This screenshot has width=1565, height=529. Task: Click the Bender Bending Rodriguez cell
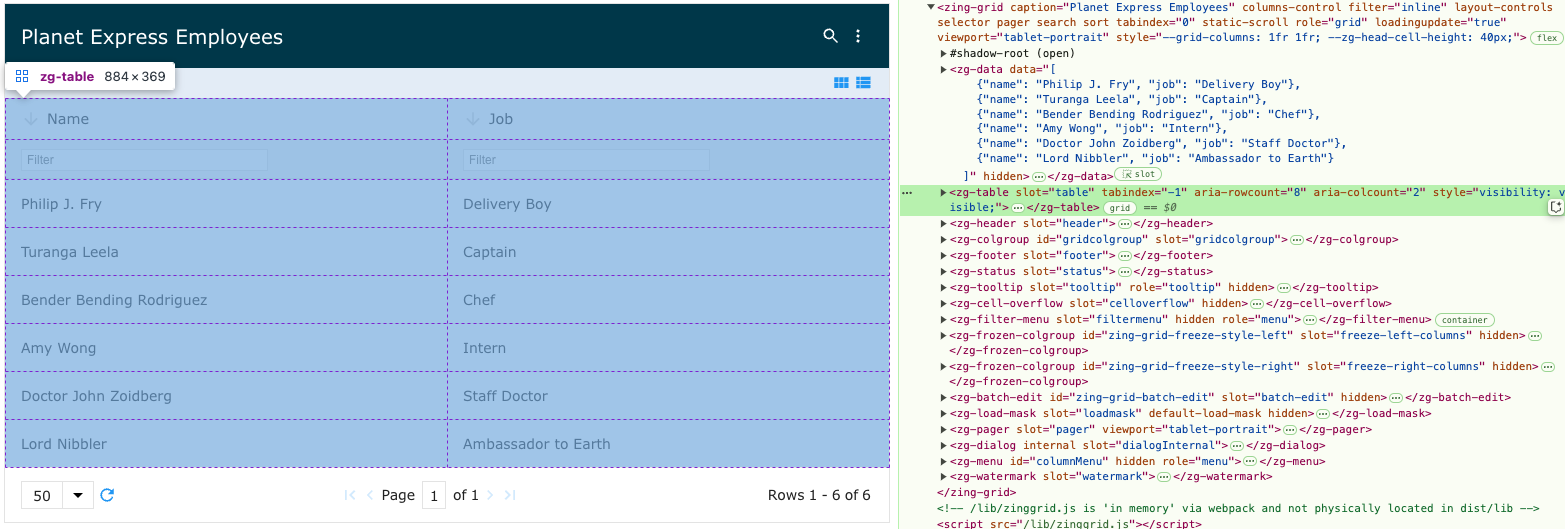(226, 300)
